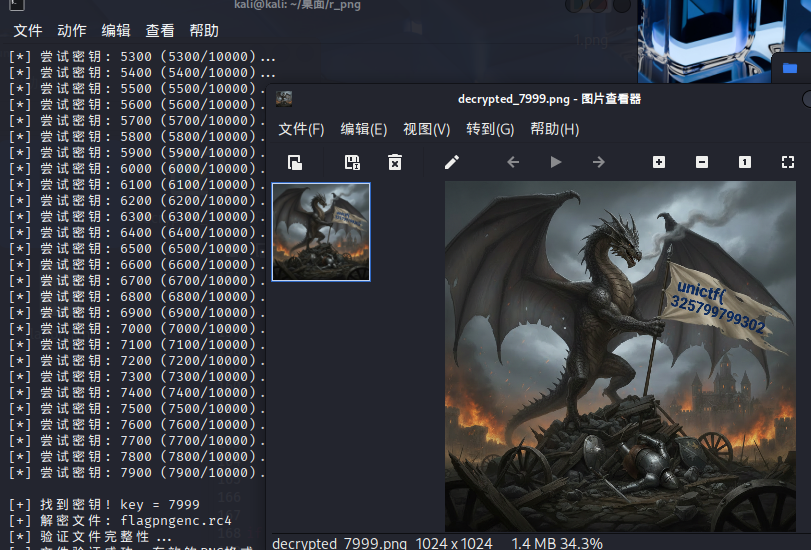Go to next image with right arrow

coord(599,162)
